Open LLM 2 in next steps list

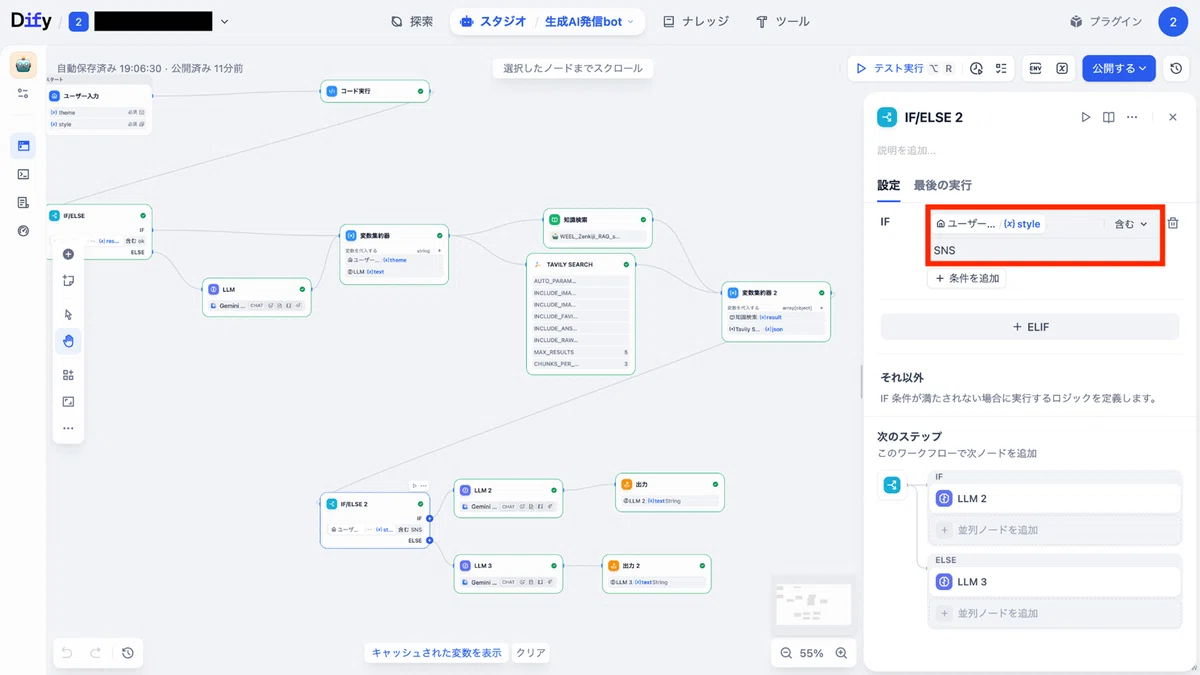click(x=1055, y=498)
